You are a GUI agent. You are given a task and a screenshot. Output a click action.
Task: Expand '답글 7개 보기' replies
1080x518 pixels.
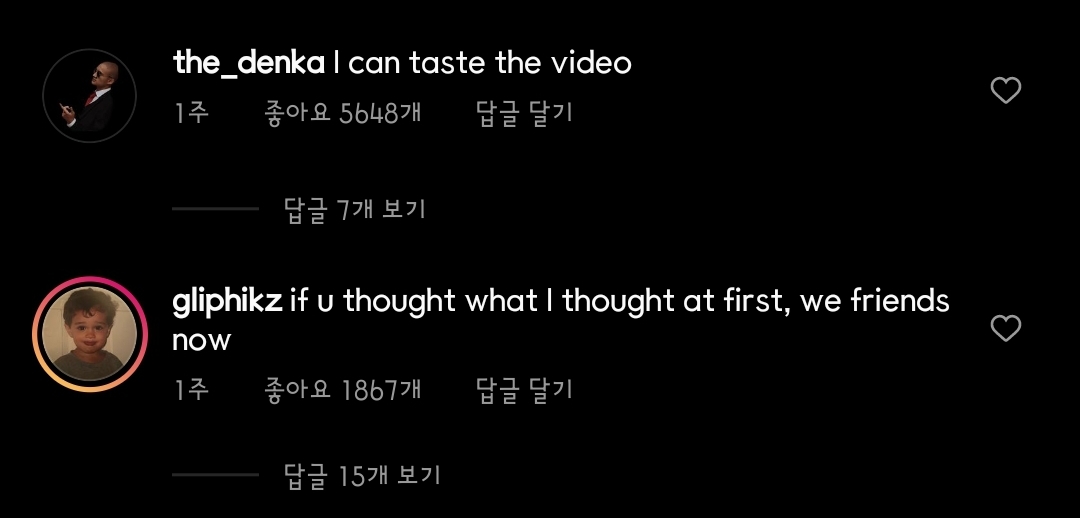click(355, 210)
